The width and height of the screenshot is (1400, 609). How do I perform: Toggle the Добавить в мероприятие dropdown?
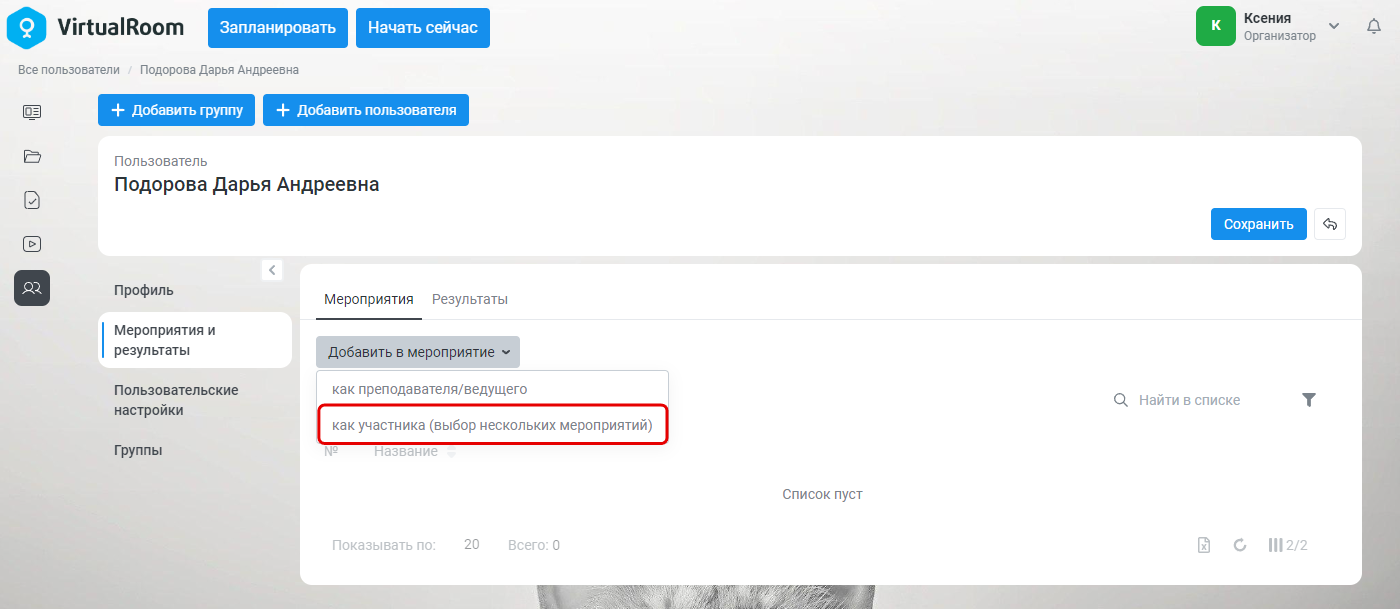pyautogui.click(x=418, y=352)
